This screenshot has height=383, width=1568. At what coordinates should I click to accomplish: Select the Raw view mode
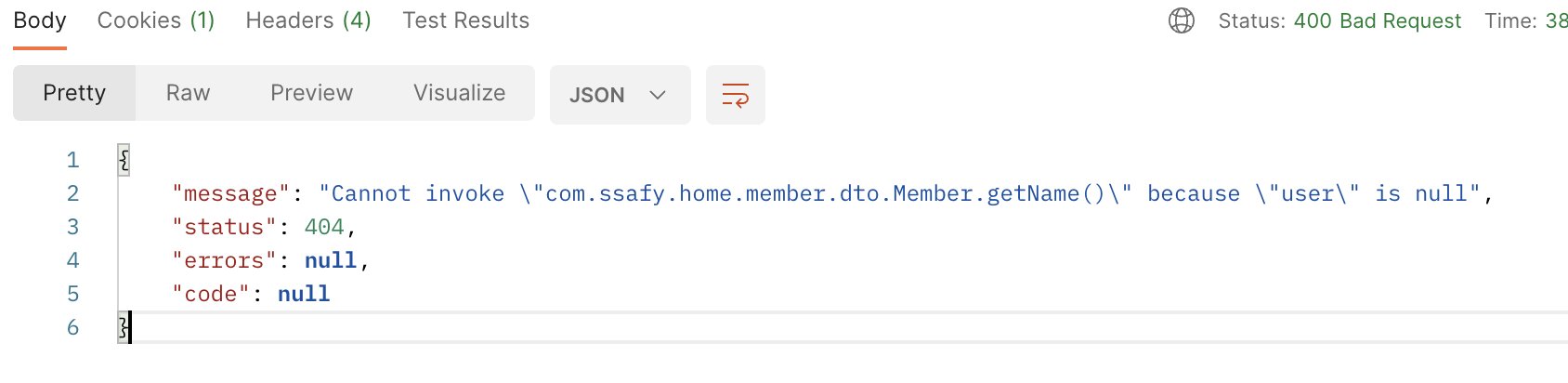coord(188,93)
